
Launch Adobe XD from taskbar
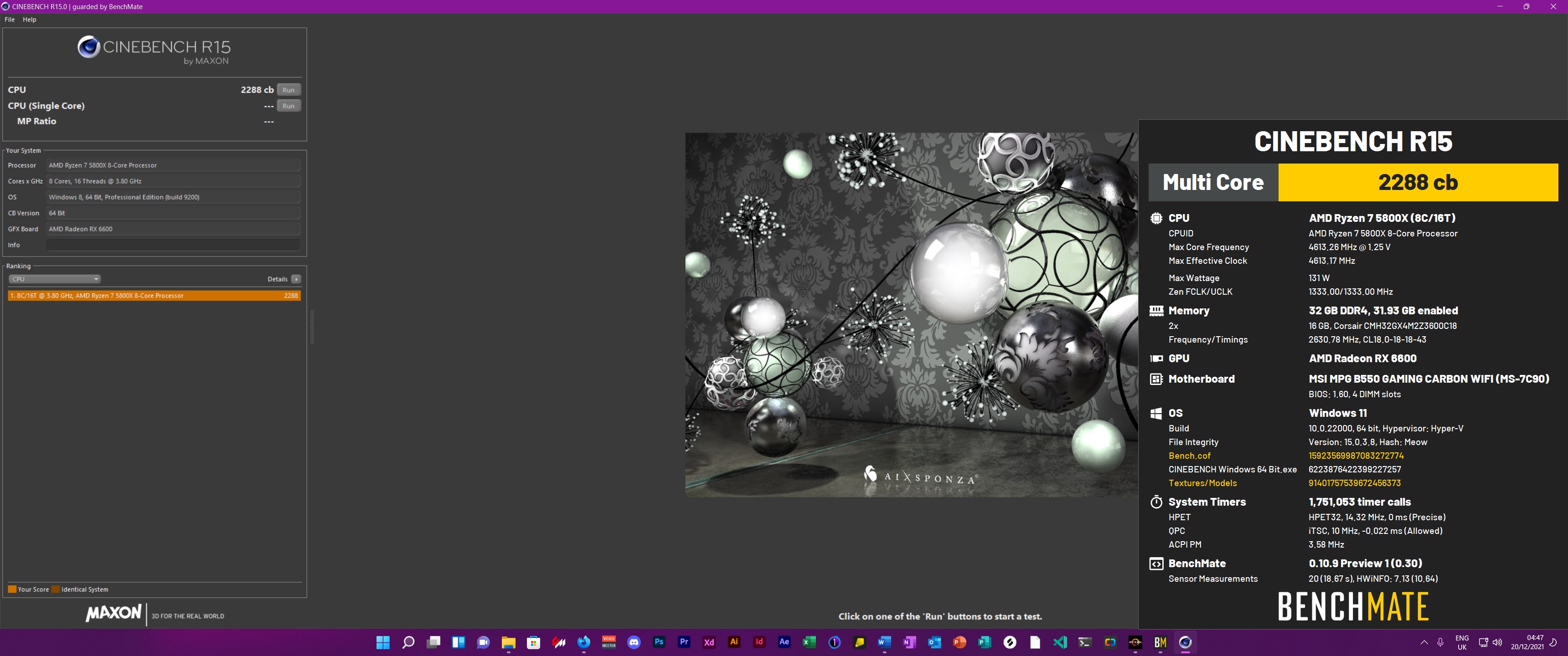[709, 642]
